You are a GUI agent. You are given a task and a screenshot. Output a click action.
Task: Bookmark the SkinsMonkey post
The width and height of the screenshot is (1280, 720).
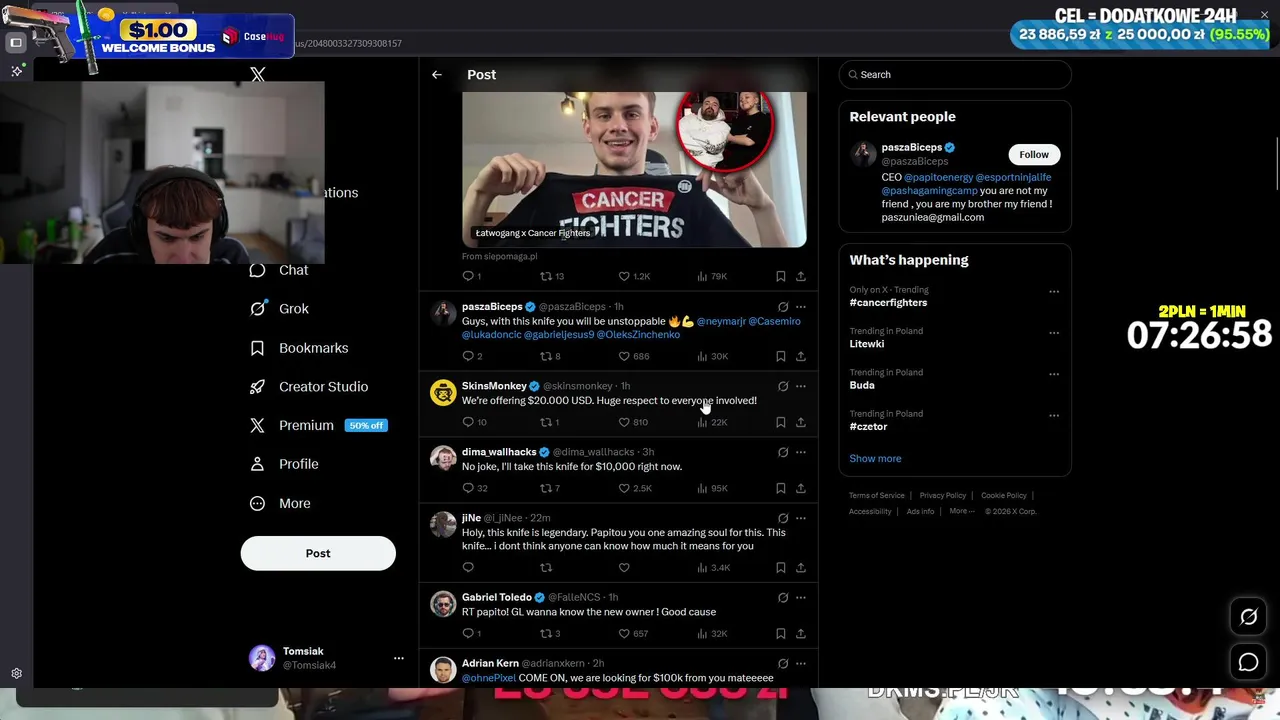(781, 422)
